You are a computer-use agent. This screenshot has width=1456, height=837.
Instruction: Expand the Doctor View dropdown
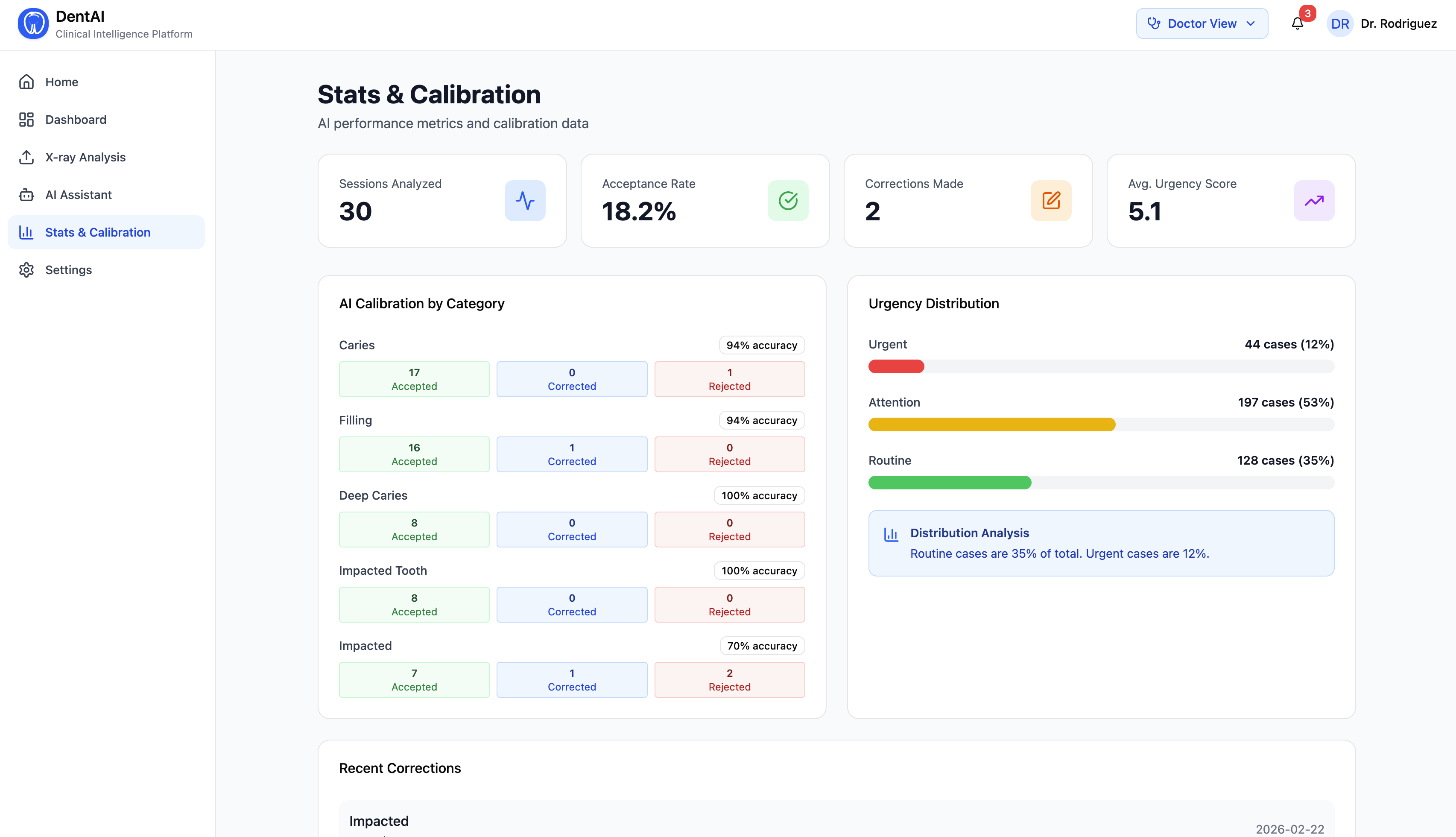coord(1202,23)
